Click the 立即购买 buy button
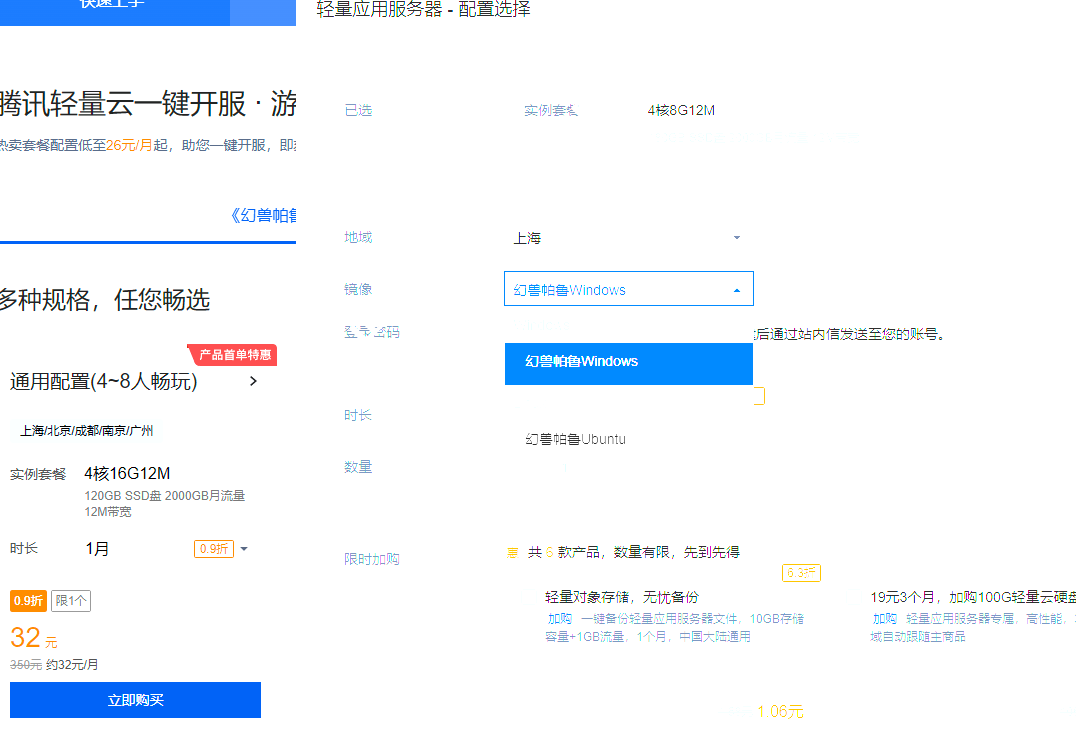Image resolution: width=1076 pixels, height=730 pixels. pos(135,700)
